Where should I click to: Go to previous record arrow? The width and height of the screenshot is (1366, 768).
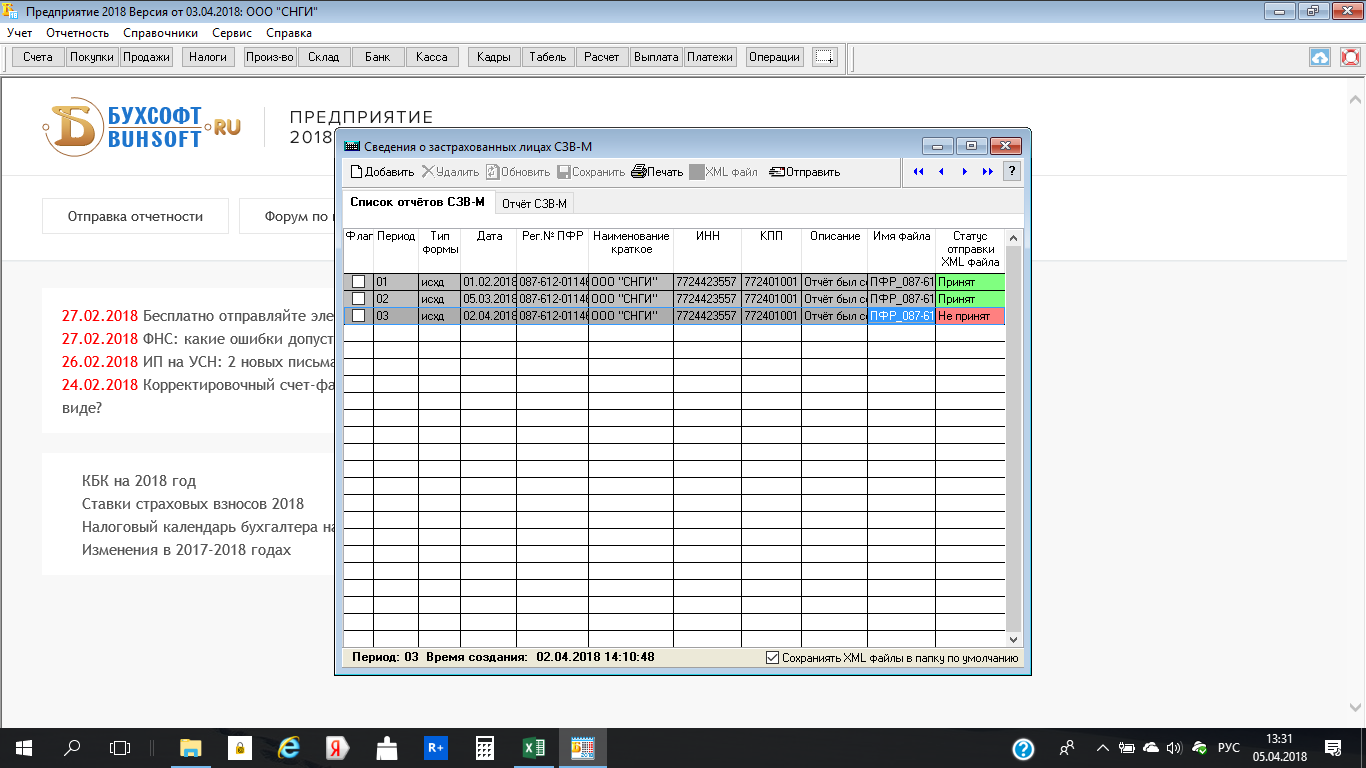pyautogui.click(x=941, y=172)
